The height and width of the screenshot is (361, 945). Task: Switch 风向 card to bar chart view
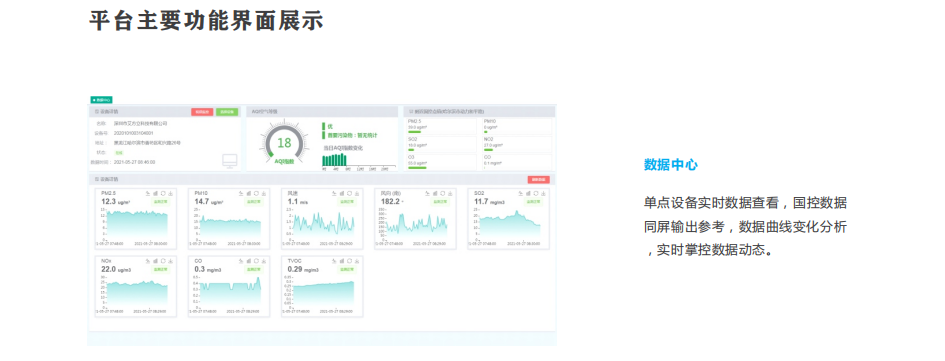(x=435, y=193)
